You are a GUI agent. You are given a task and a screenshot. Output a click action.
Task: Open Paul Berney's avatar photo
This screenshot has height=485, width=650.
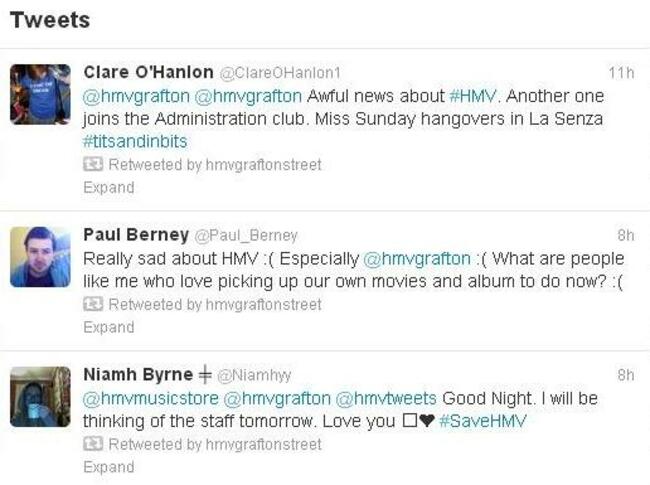[40, 257]
